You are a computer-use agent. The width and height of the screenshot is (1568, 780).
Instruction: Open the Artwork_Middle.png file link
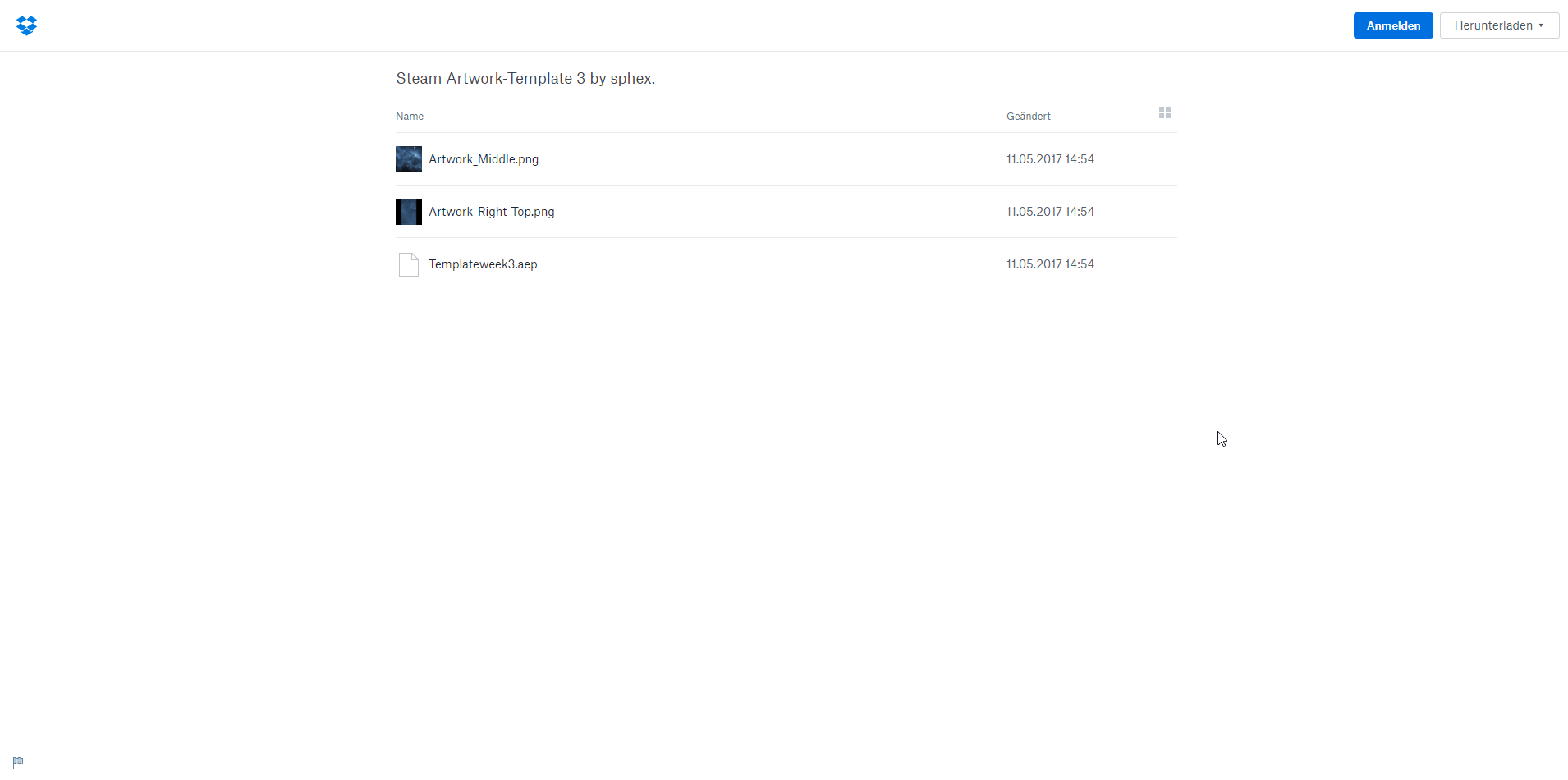[484, 159]
